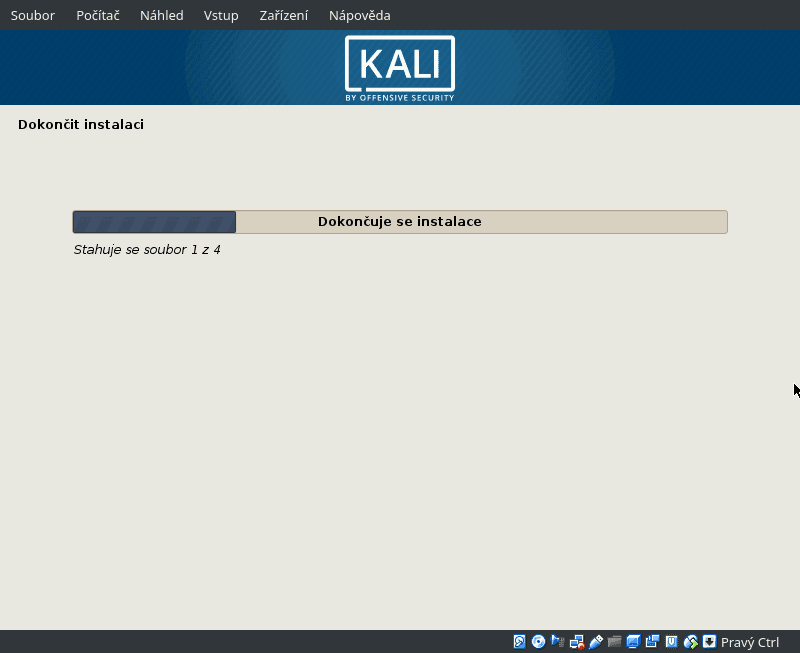This screenshot has height=653, width=800.
Task: Click the virtualization features chip icon
Action: pos(671,642)
